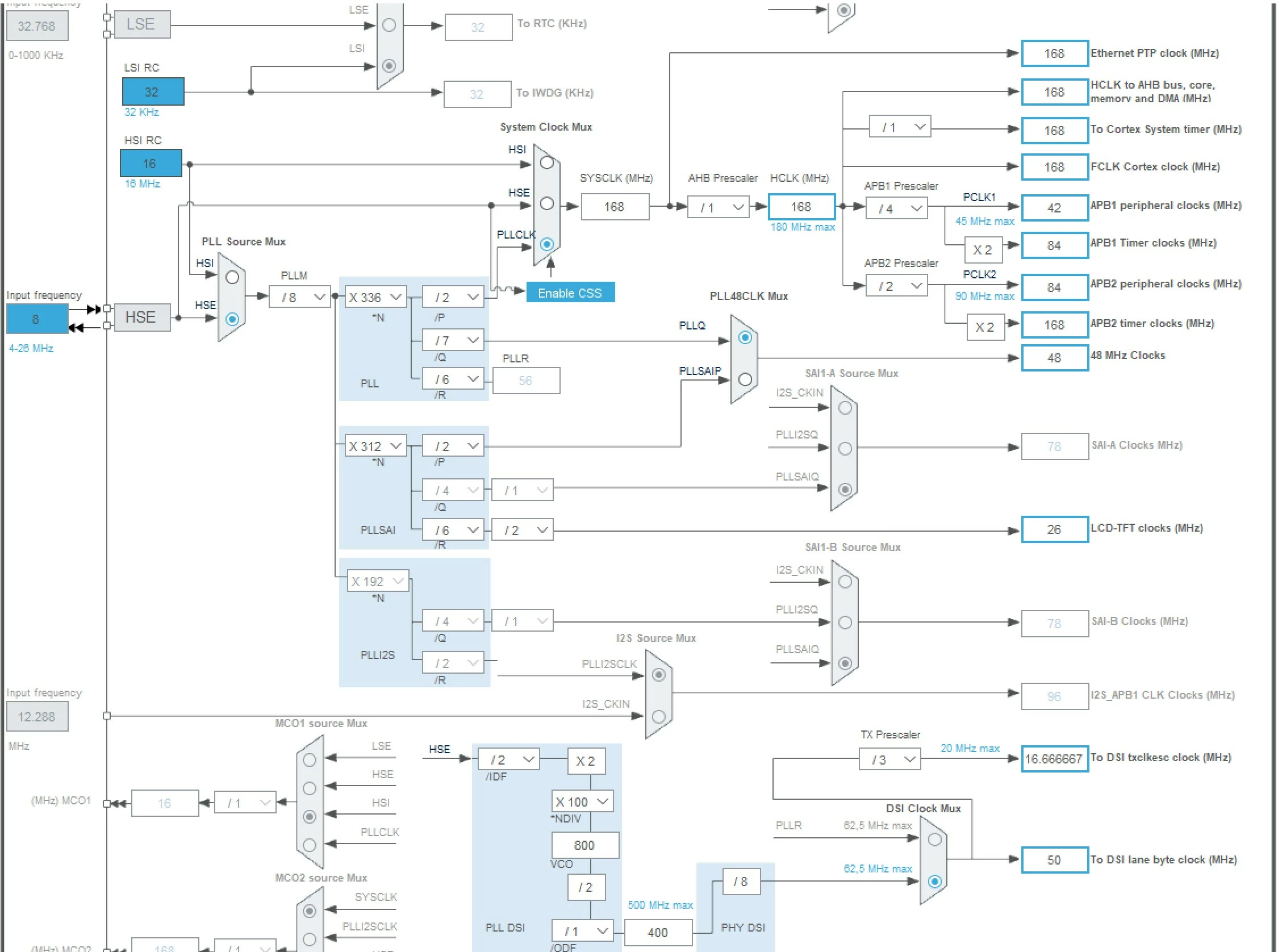Click APB1 peripheral clocks value 42
Screen dimensions: 1278x952
[x=1054, y=208]
